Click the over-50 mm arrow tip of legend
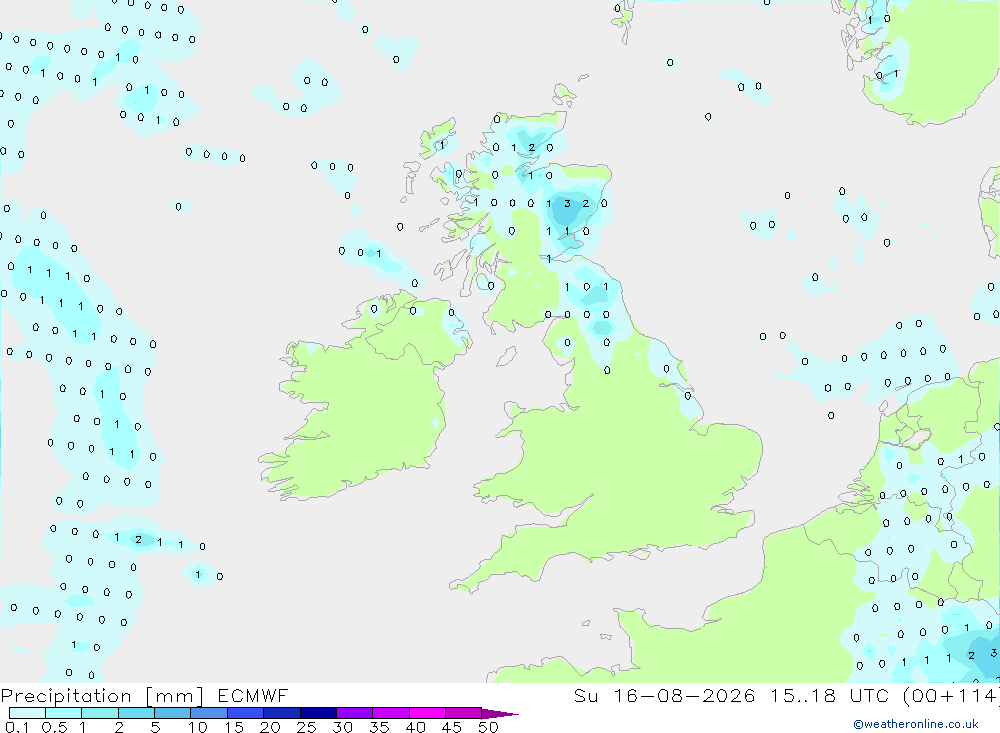The height and width of the screenshot is (733, 1000). click(x=500, y=714)
